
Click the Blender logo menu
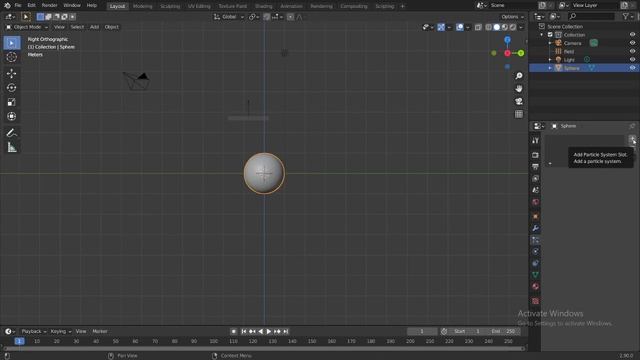click(7, 5)
